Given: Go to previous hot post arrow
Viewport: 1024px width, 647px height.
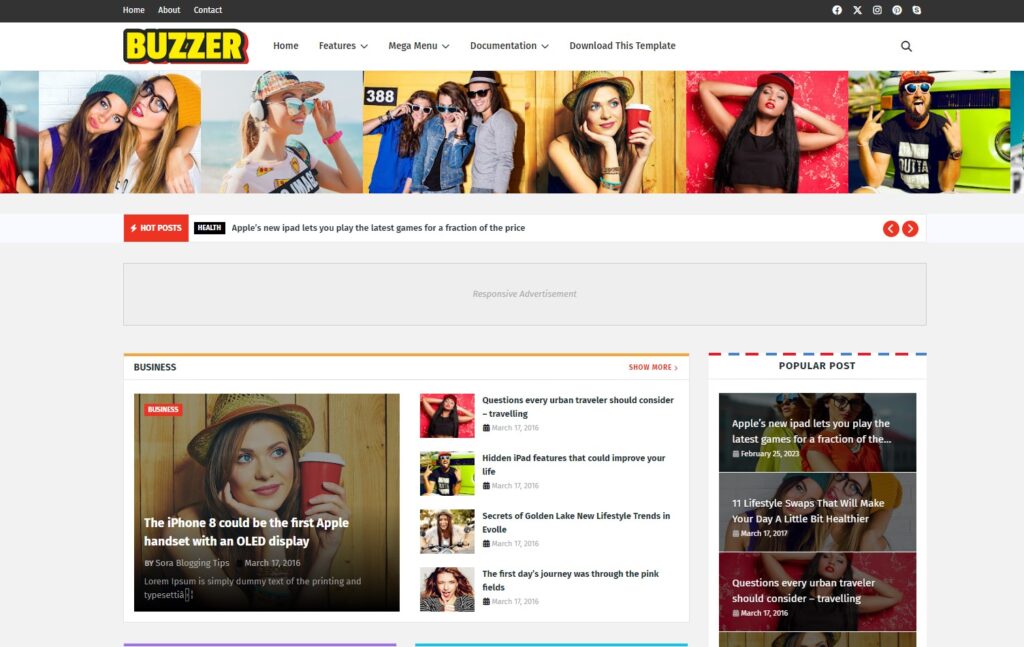Looking at the screenshot, I should pos(891,228).
